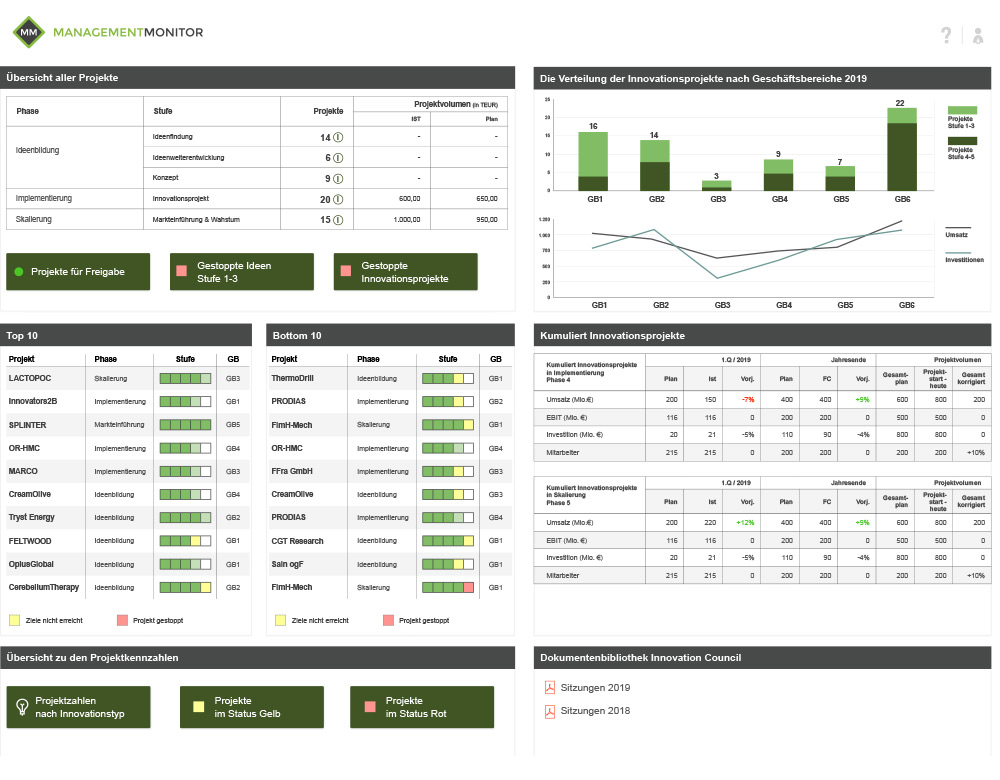Select LACTOPOC in Top 10
The height and width of the screenshot is (780, 1000).
click(30, 378)
